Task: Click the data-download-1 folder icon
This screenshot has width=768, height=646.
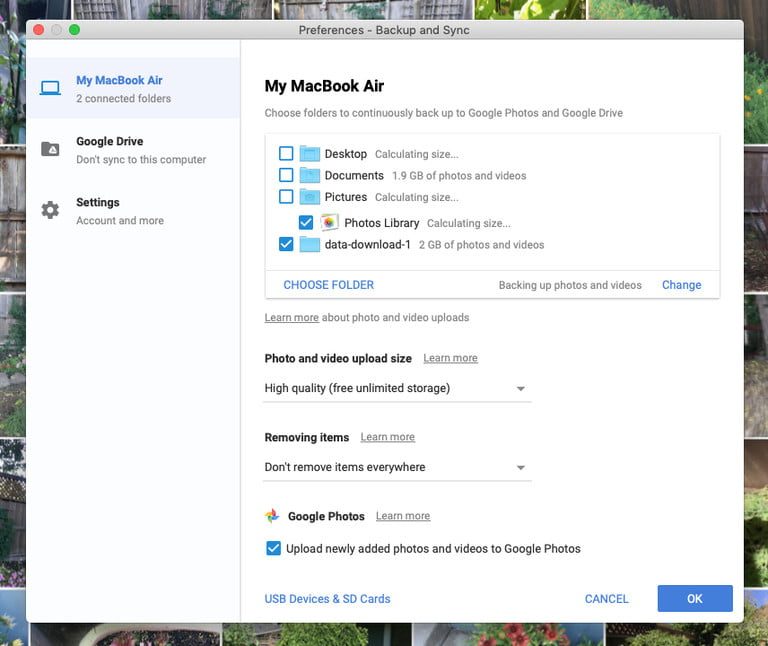Action: click(309, 245)
